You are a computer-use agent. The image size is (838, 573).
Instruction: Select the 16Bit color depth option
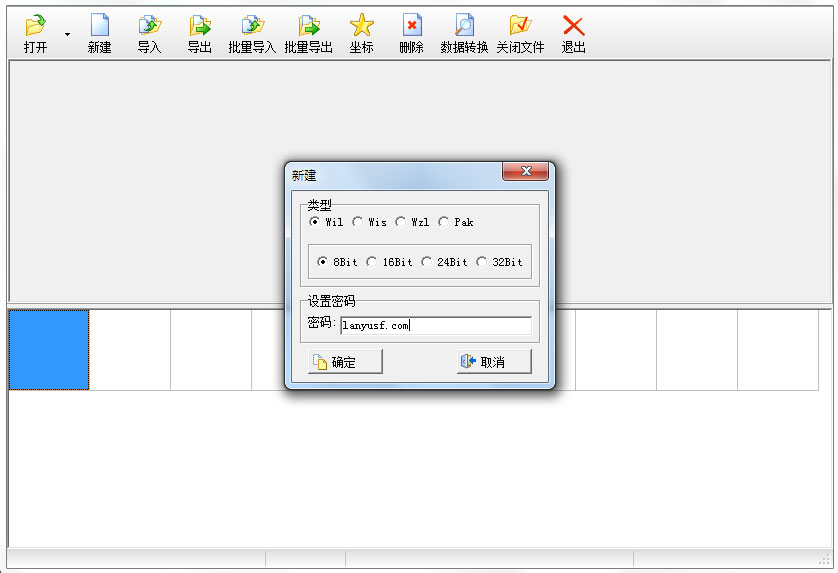372,262
